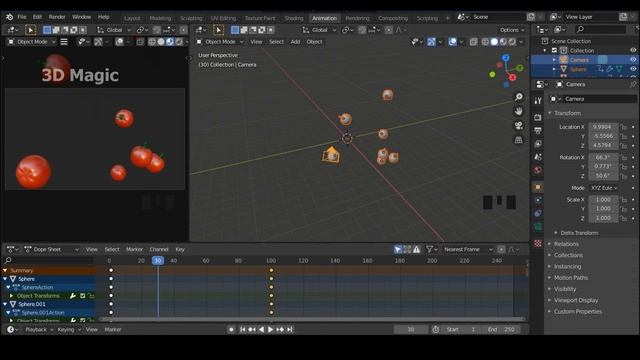The image size is (640, 360).
Task: Open the Playback popover
Action: (40, 329)
